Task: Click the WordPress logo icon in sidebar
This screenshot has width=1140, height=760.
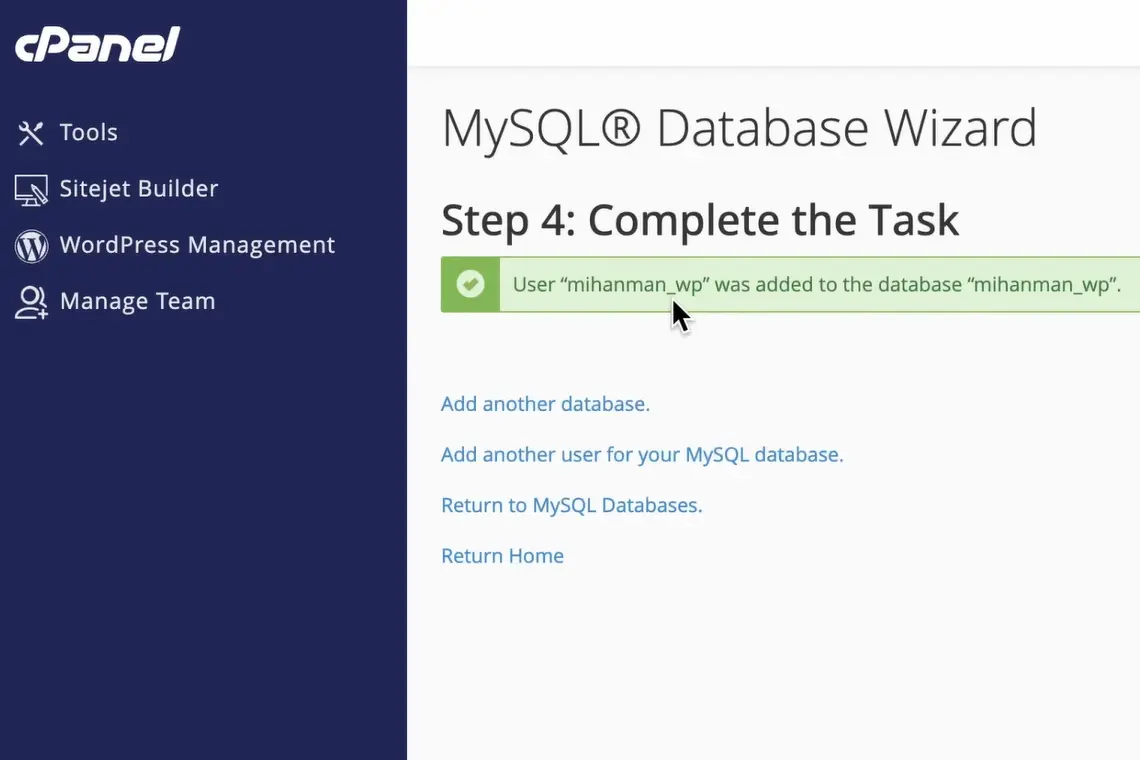Action: (31, 246)
